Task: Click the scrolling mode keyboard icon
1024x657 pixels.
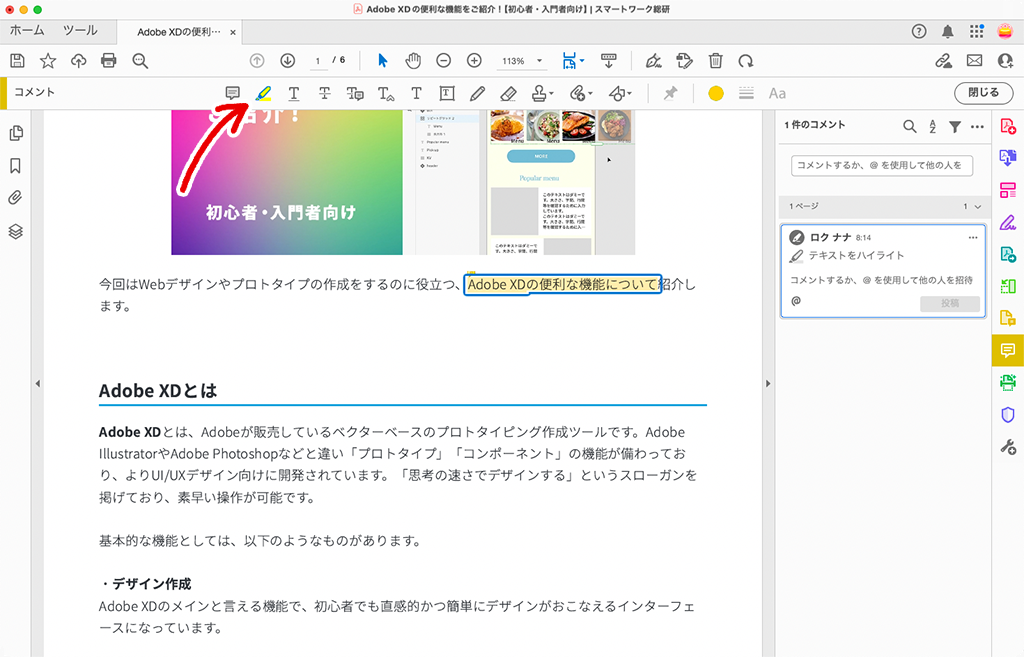Action: coord(609,61)
